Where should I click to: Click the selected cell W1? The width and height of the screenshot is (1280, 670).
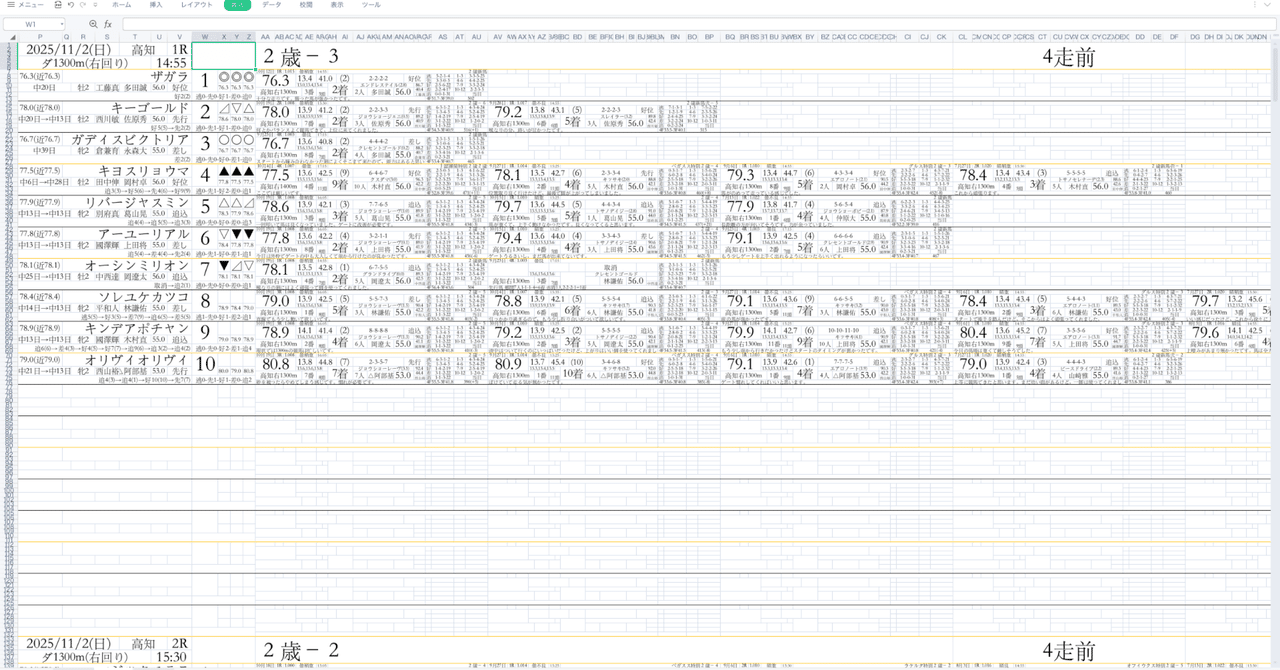tap(224, 56)
